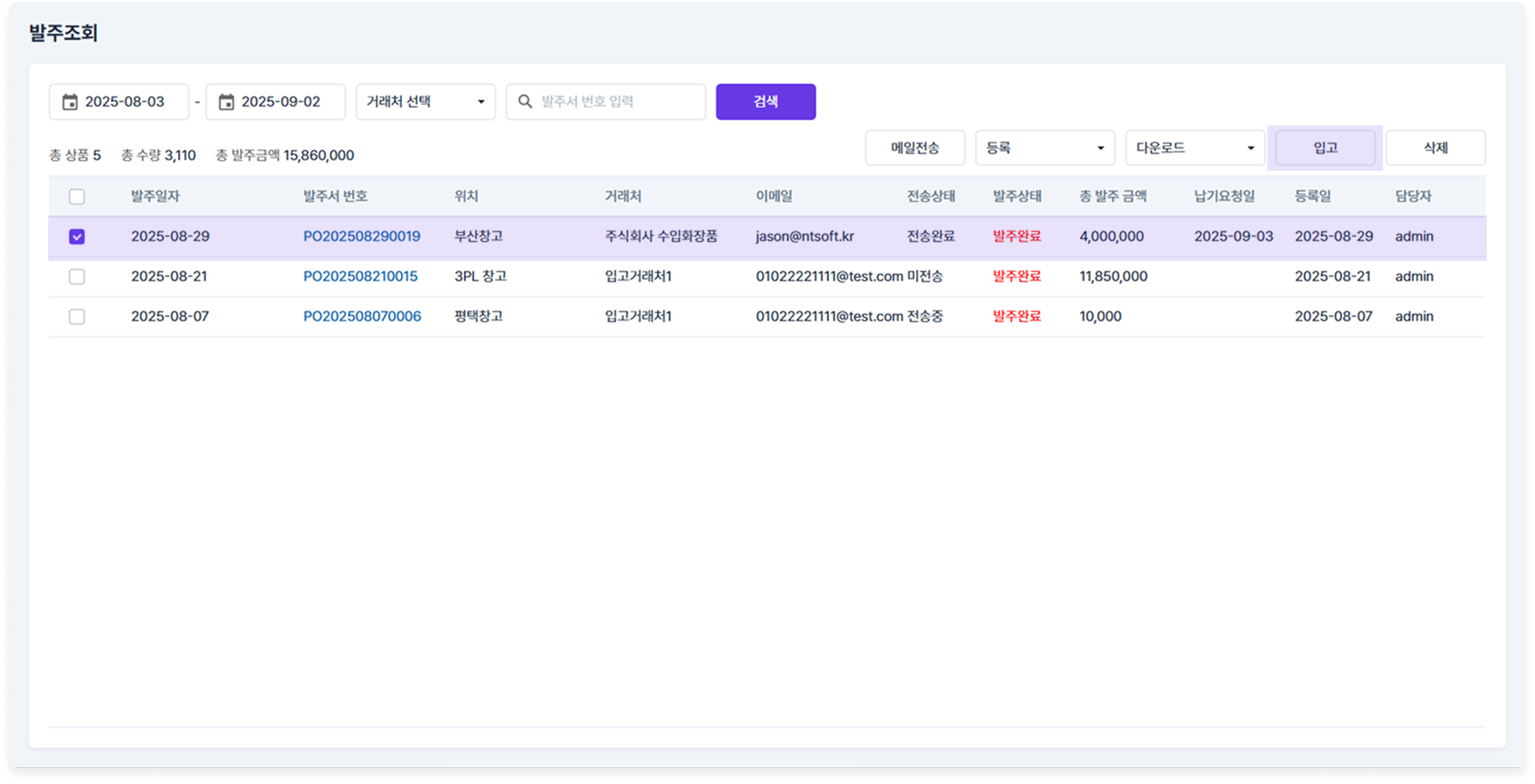The height and width of the screenshot is (784, 1535).
Task: Click the 메일전송 button
Action: click(x=914, y=148)
